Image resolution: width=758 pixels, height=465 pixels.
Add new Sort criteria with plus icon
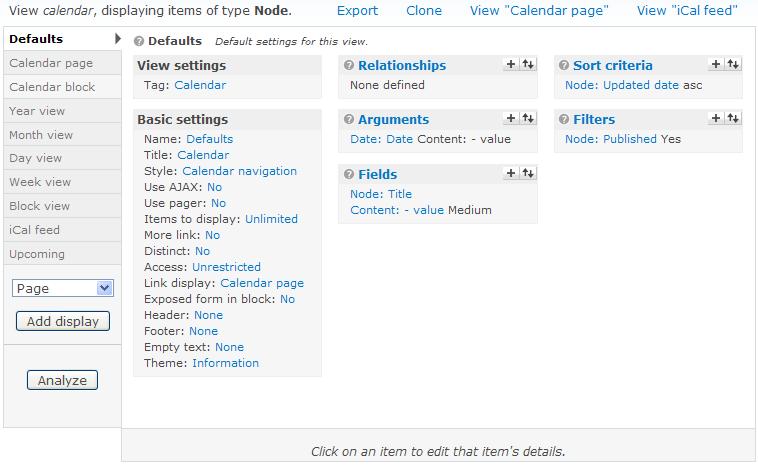[x=716, y=64]
